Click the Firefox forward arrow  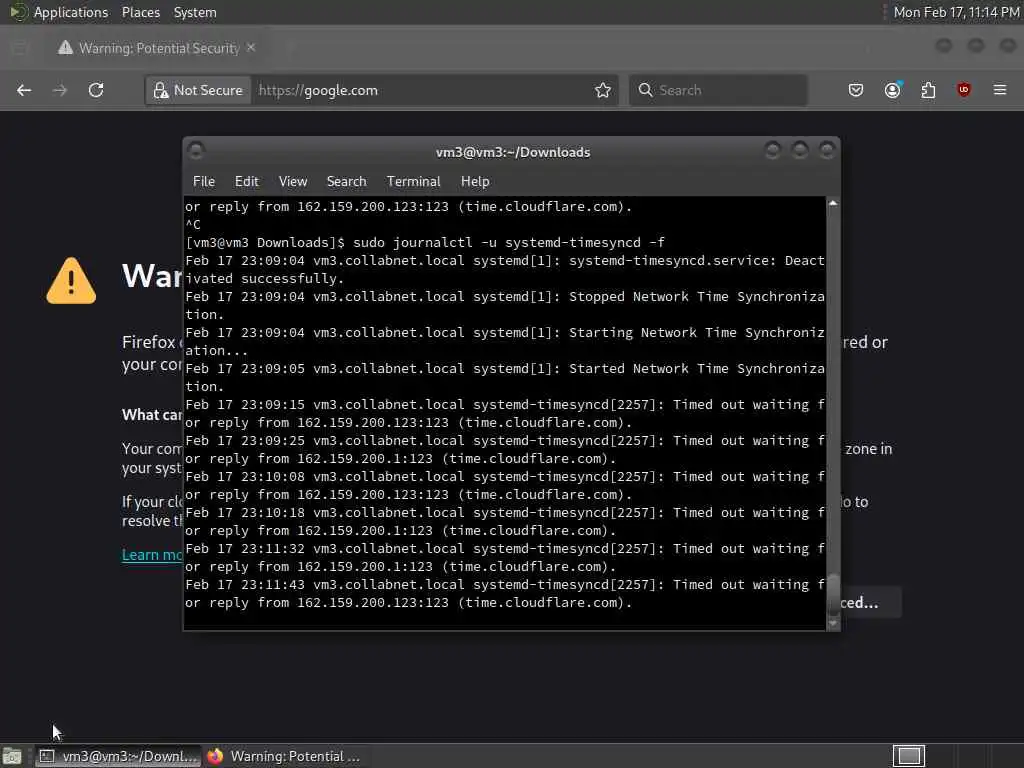(x=59, y=90)
